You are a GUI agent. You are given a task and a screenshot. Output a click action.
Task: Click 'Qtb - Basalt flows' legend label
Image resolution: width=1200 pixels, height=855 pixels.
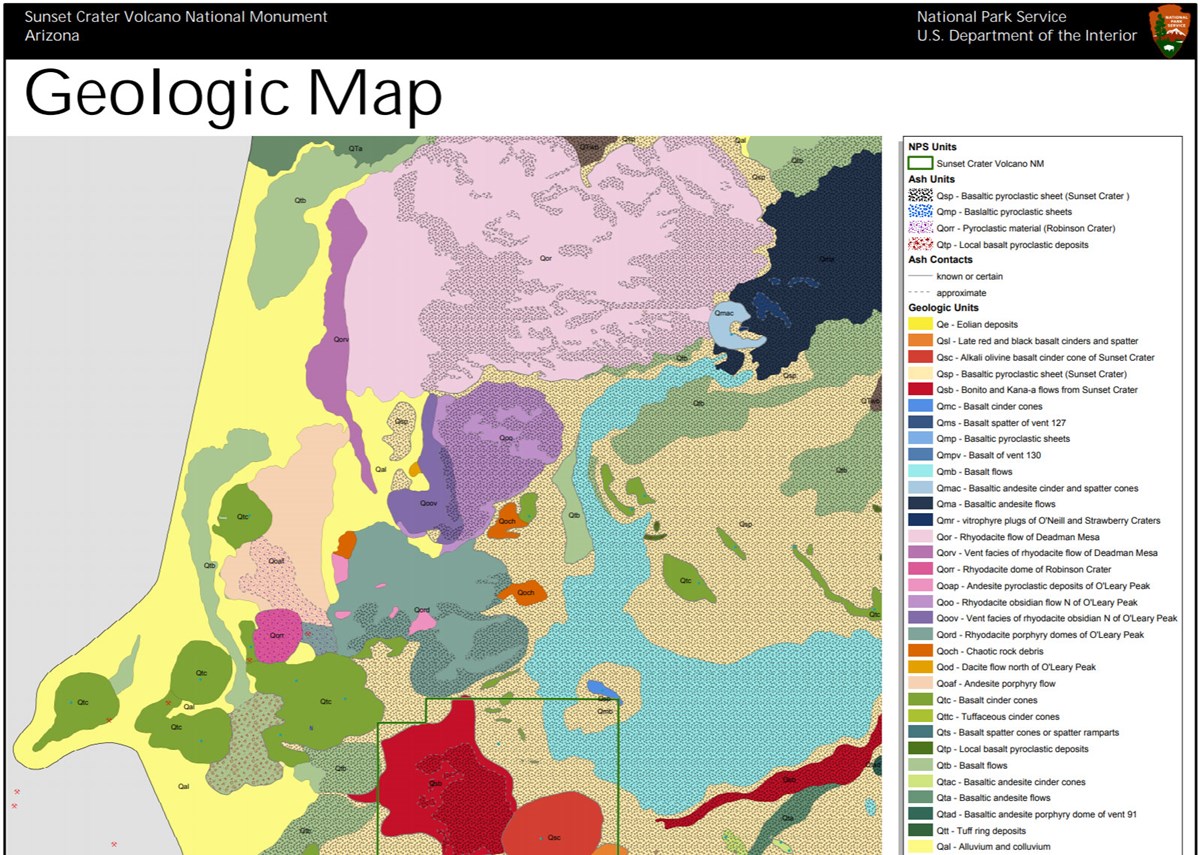979,765
